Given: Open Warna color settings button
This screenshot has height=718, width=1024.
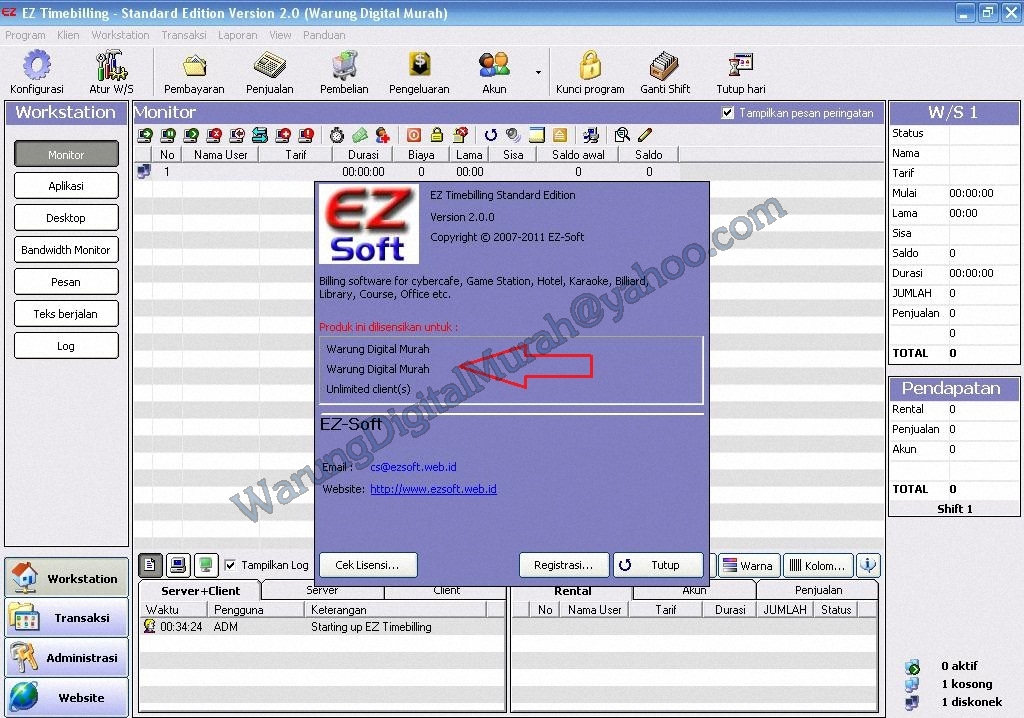Looking at the screenshot, I should pos(748,565).
